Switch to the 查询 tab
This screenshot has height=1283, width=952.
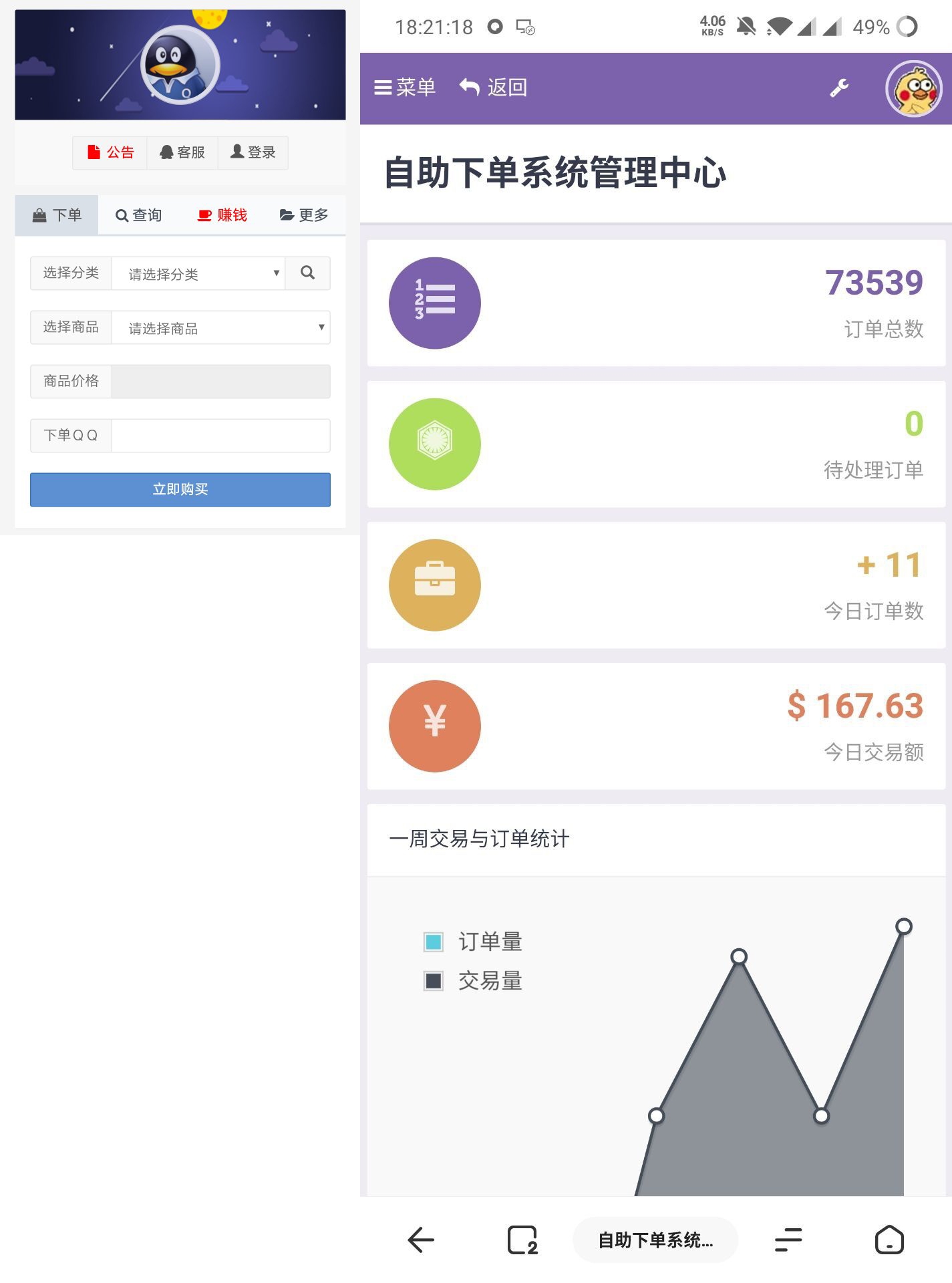pos(139,215)
